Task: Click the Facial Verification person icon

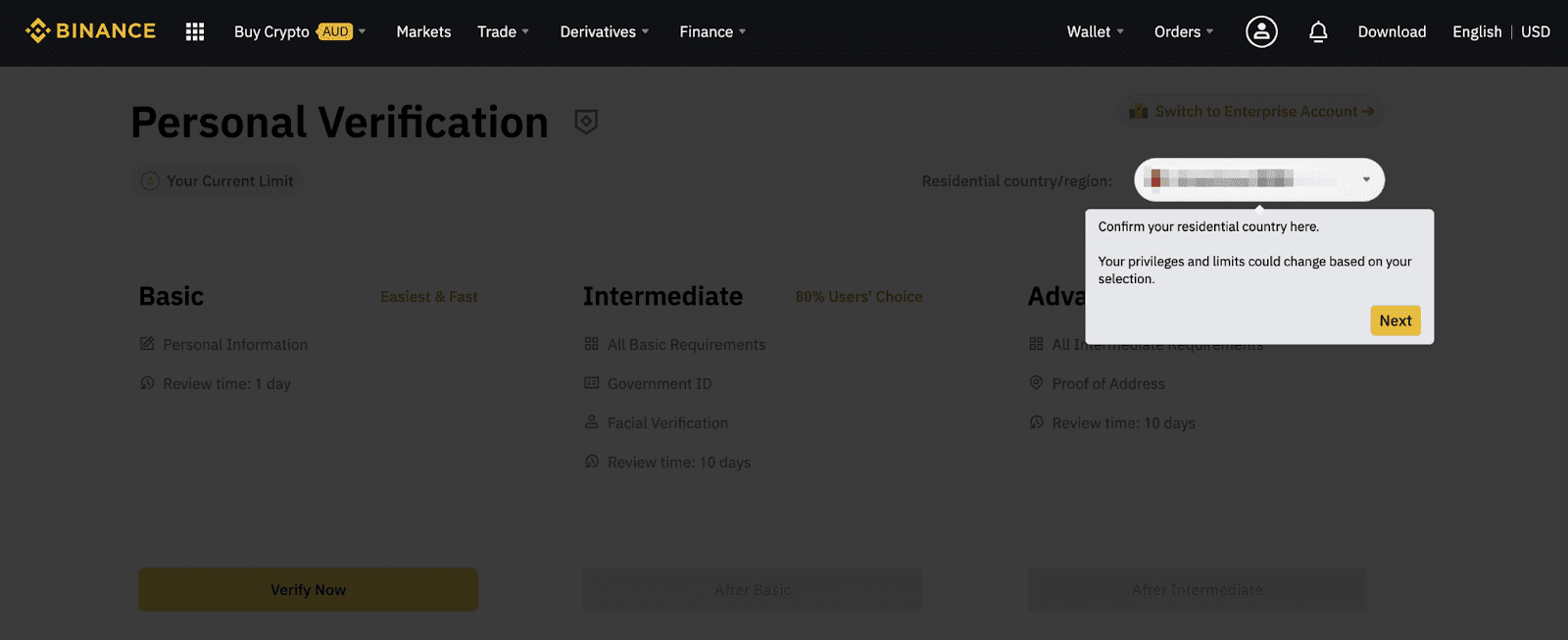Action: pos(591,422)
